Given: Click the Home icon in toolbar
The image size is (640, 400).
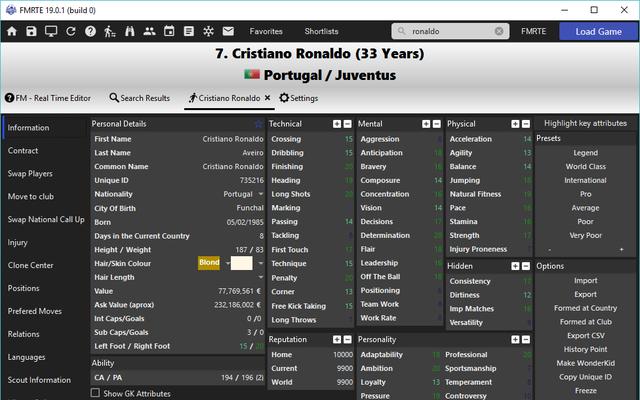Looking at the screenshot, I should point(12,31).
